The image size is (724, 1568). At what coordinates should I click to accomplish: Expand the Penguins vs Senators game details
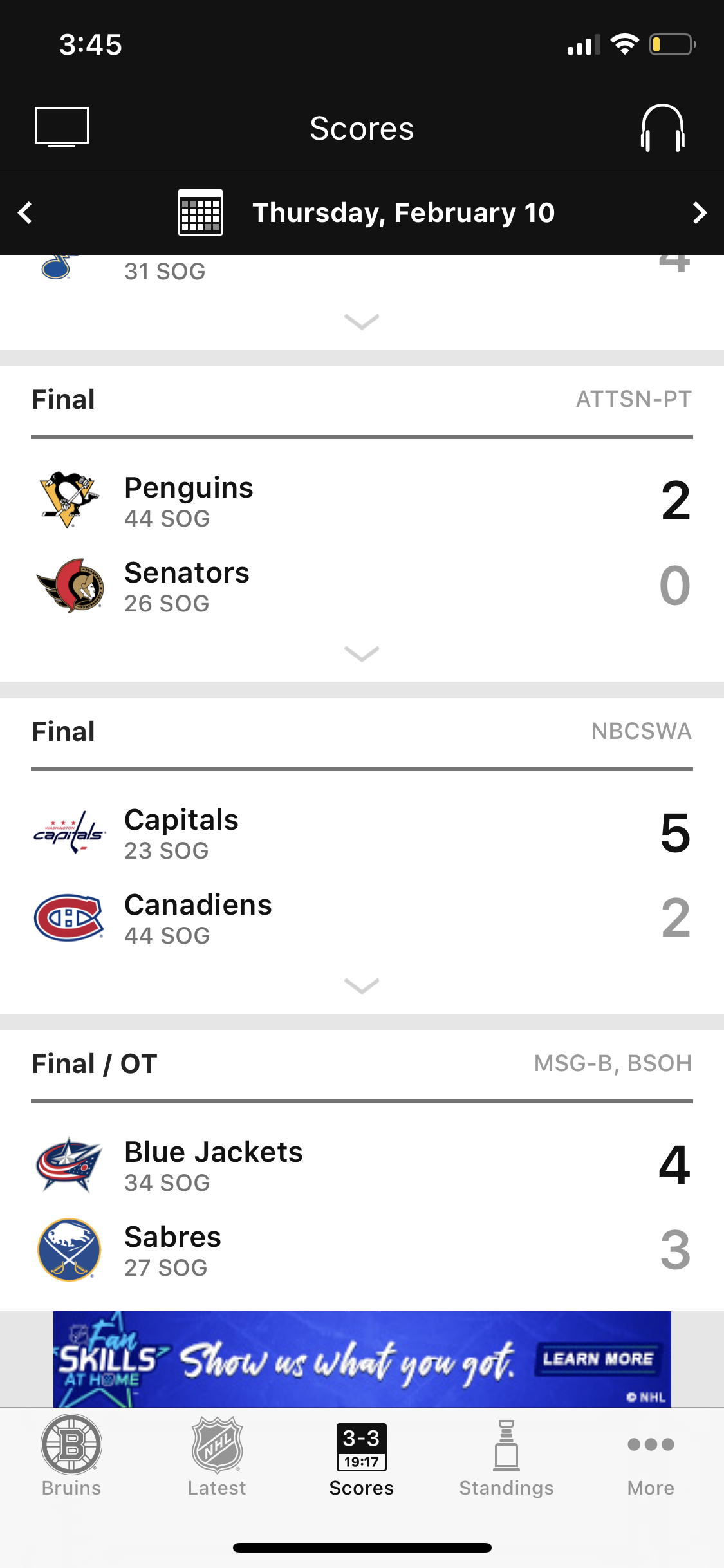362,654
